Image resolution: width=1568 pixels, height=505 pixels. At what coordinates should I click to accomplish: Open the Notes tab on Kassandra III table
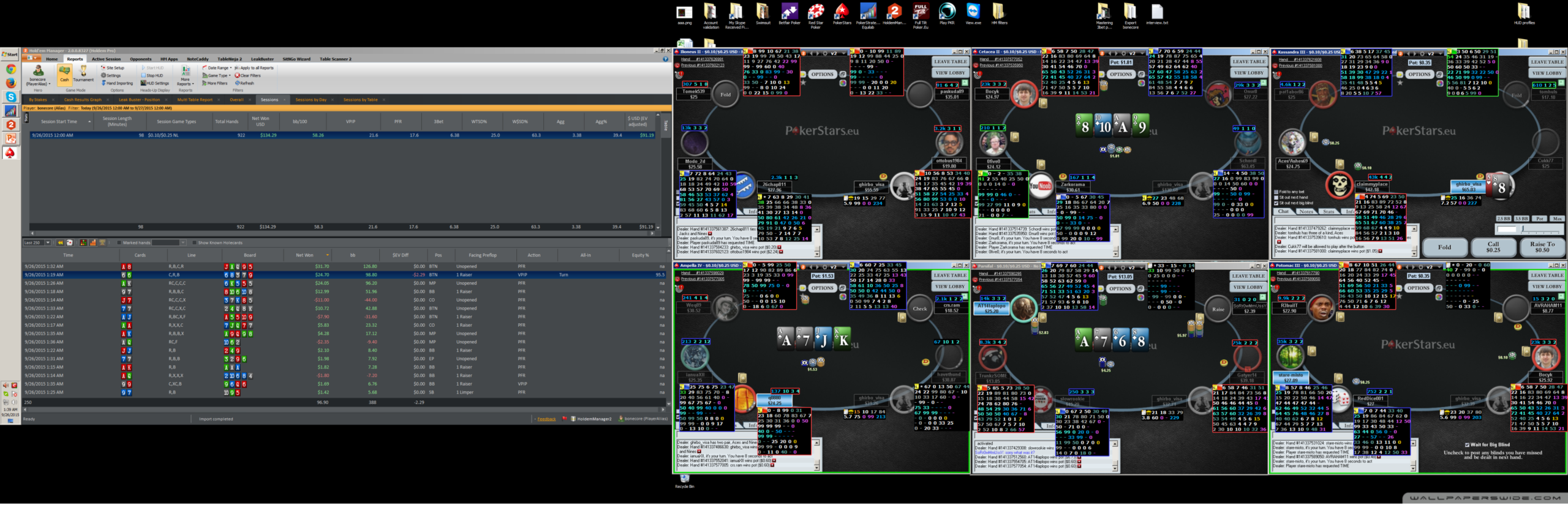1306,212
